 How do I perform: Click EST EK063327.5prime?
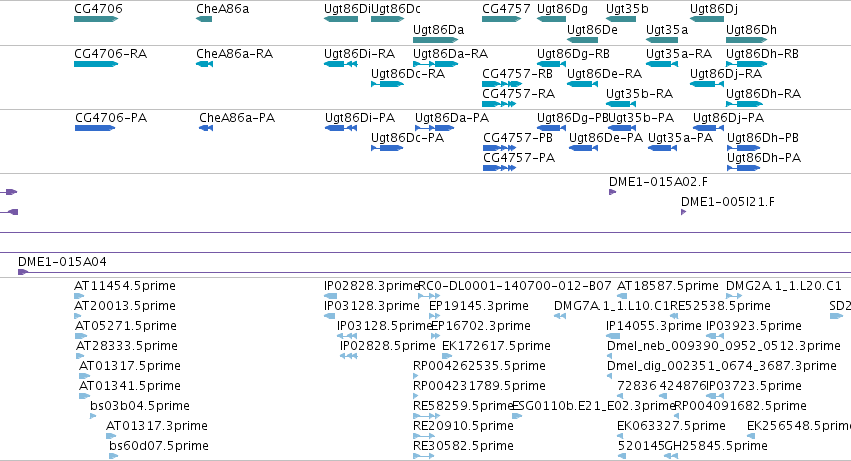click(621, 436)
